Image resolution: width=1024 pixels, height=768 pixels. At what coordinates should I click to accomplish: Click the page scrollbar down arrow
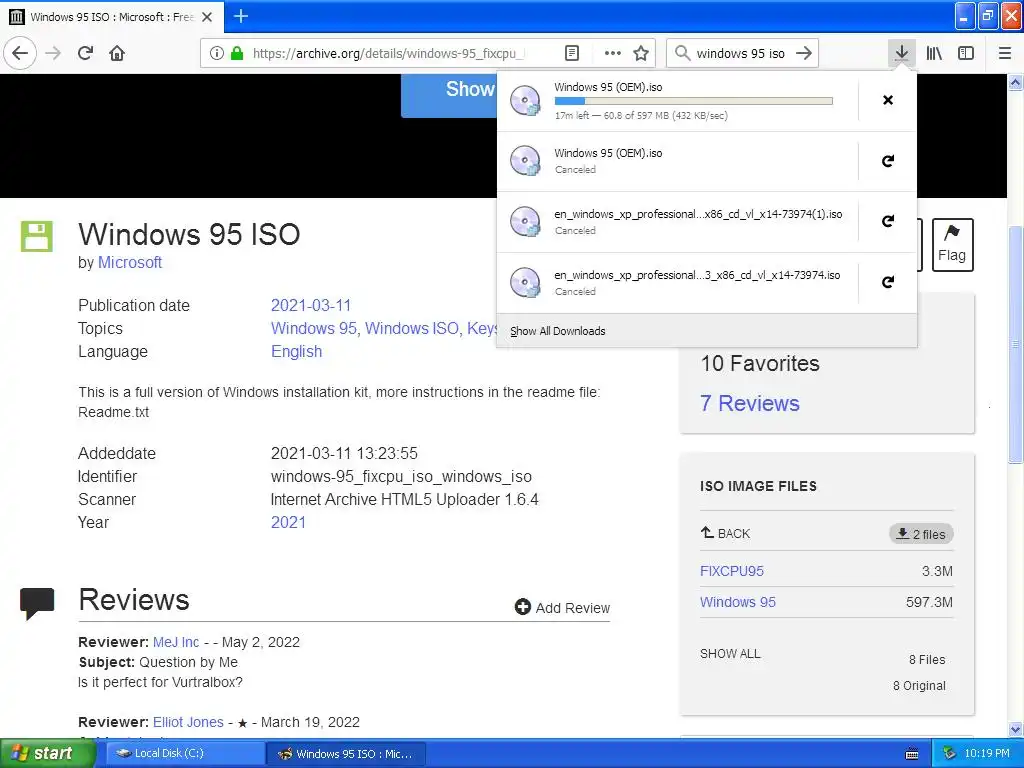point(1016,729)
